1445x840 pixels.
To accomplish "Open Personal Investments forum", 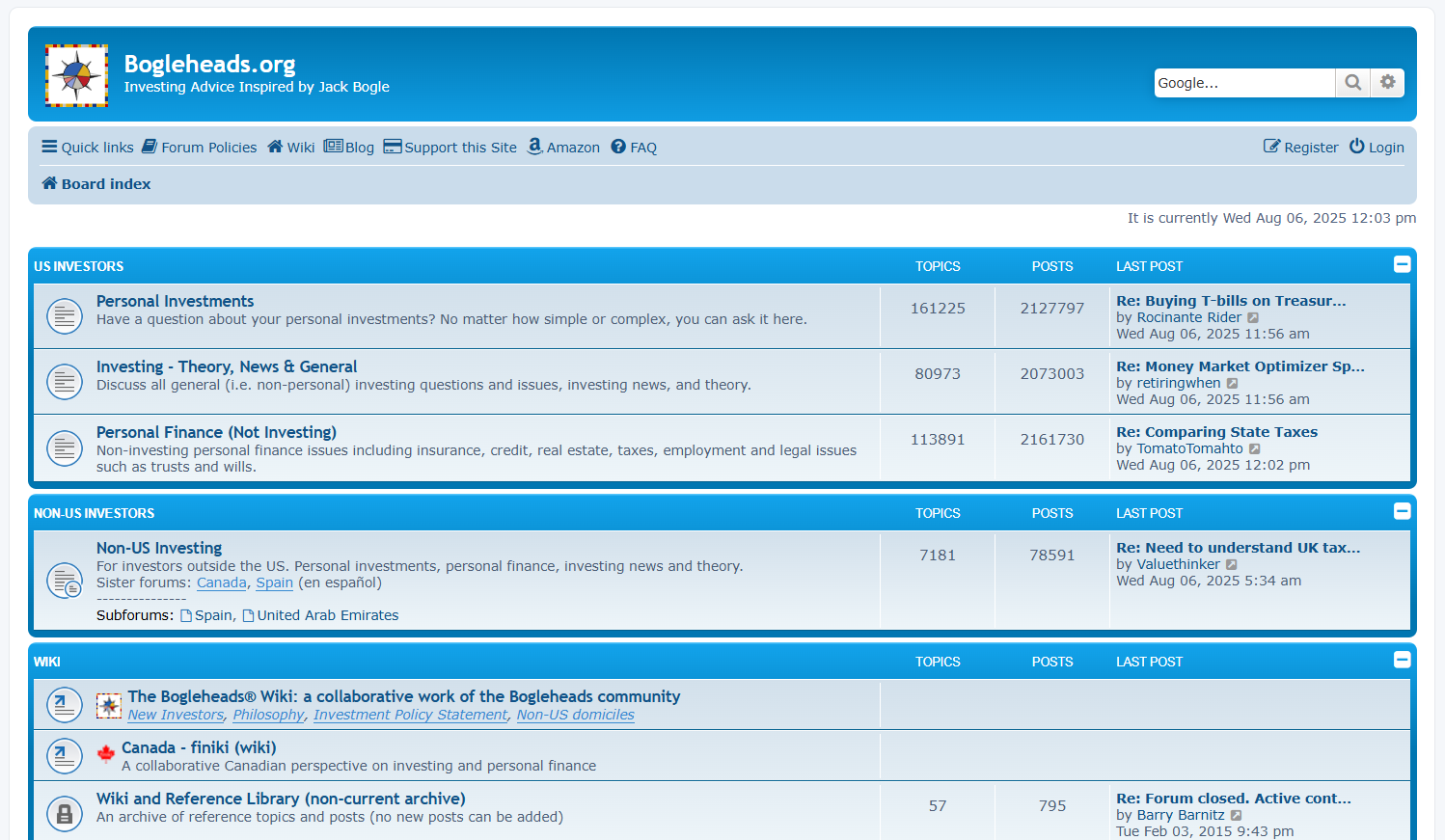I will (x=175, y=301).
